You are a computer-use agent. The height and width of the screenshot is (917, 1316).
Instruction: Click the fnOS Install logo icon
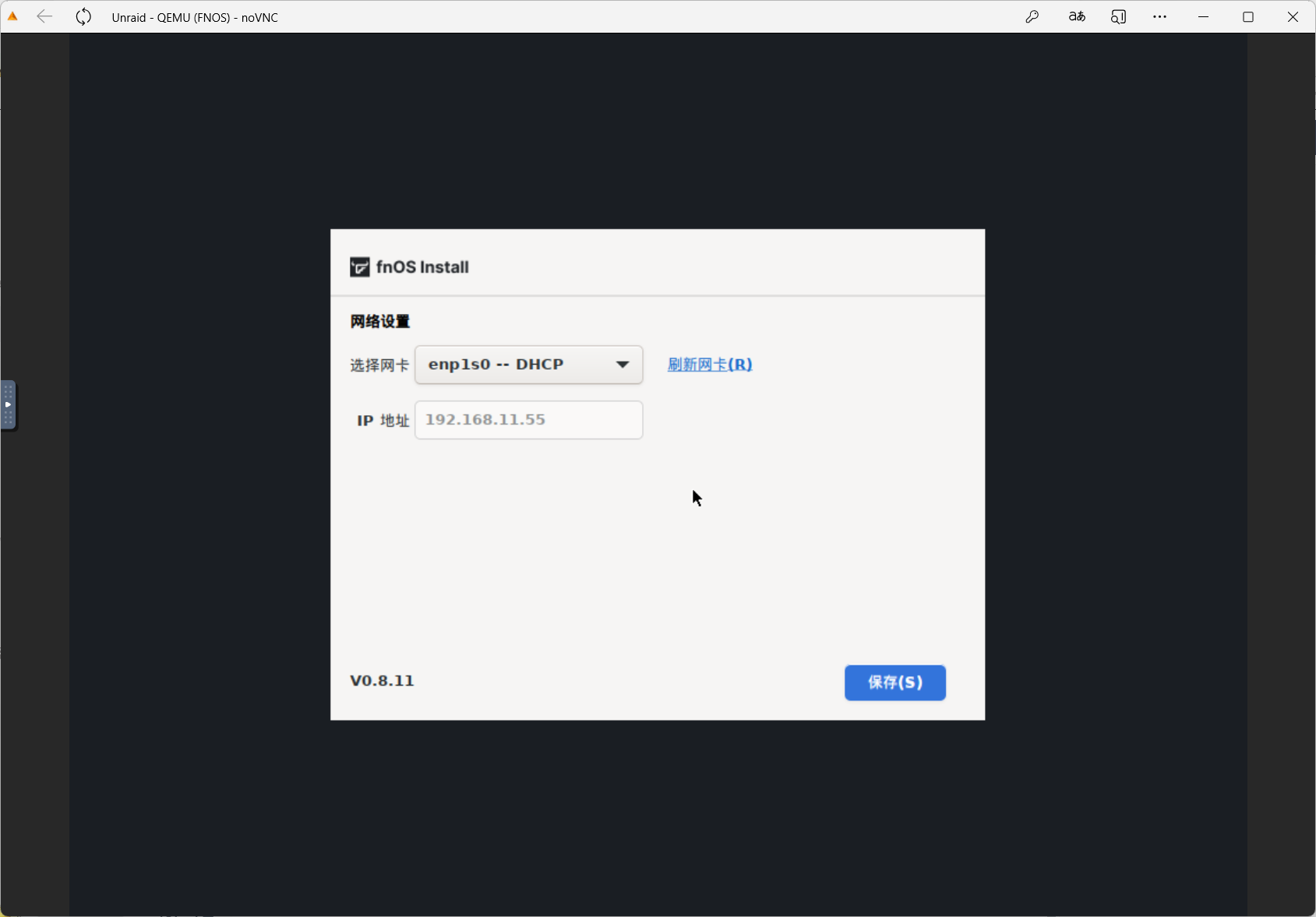[359, 267]
